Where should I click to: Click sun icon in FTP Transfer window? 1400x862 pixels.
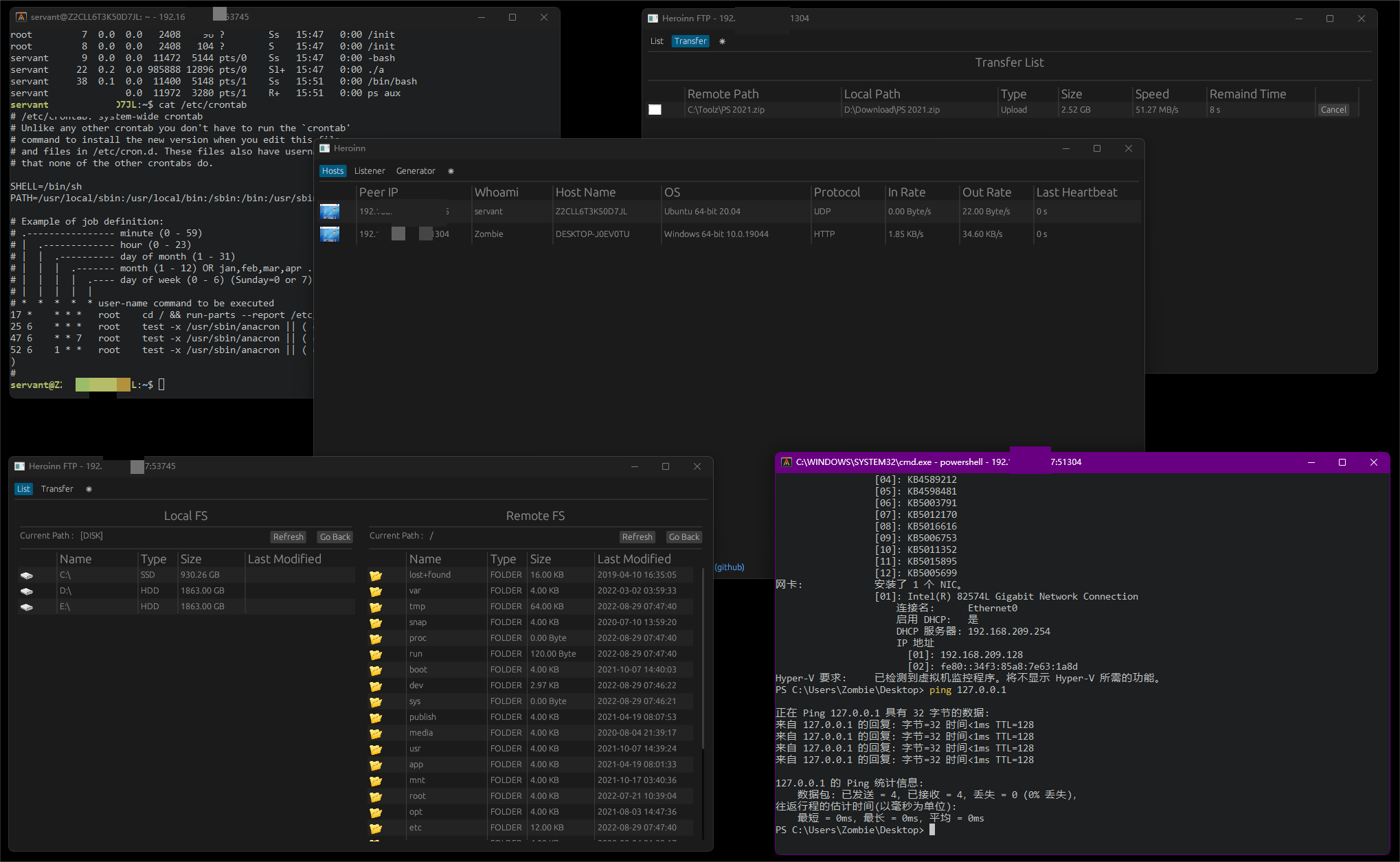click(722, 41)
